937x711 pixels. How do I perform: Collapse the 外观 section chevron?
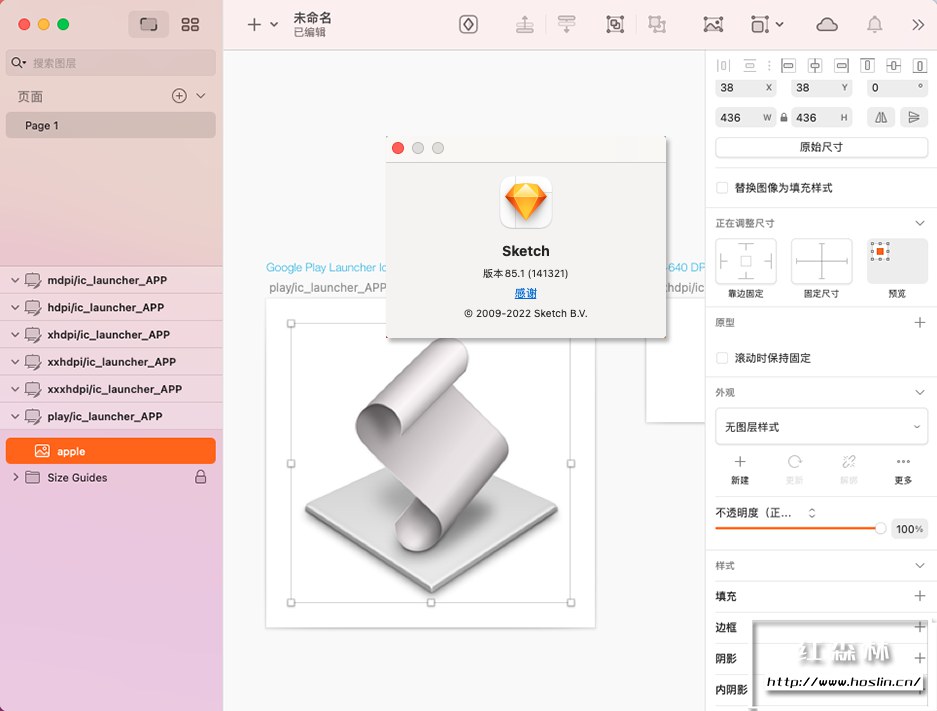pyautogui.click(x=920, y=392)
